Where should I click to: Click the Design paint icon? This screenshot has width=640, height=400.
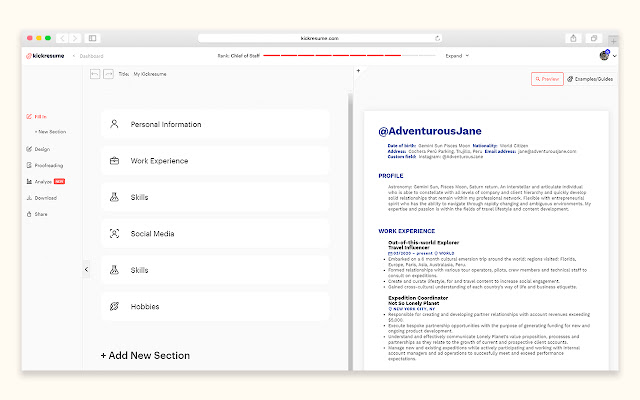pos(29,149)
